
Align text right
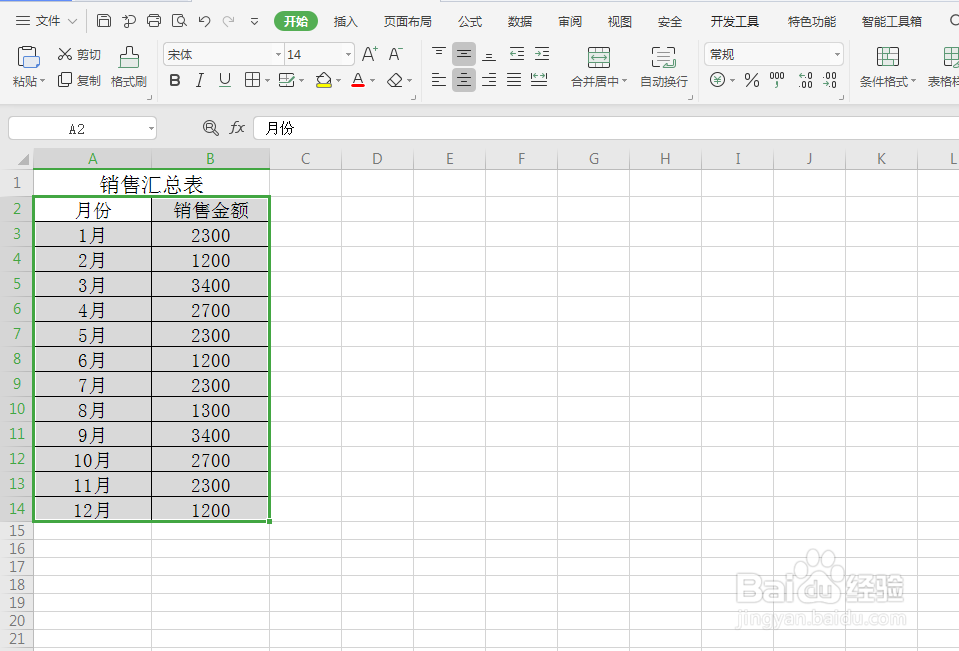pyautogui.click(x=489, y=80)
